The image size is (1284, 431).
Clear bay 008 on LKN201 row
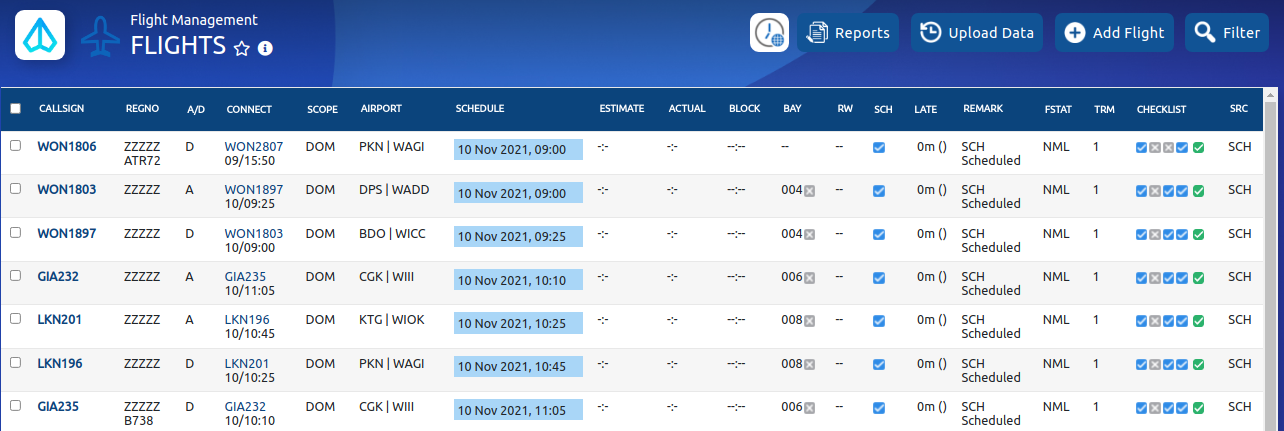tap(810, 321)
